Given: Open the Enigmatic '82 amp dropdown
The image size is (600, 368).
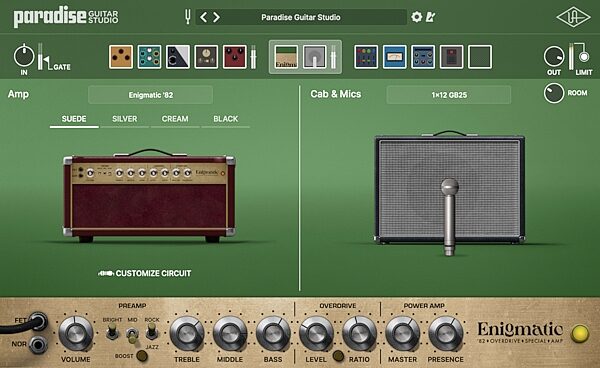Looking at the screenshot, I should coord(150,95).
